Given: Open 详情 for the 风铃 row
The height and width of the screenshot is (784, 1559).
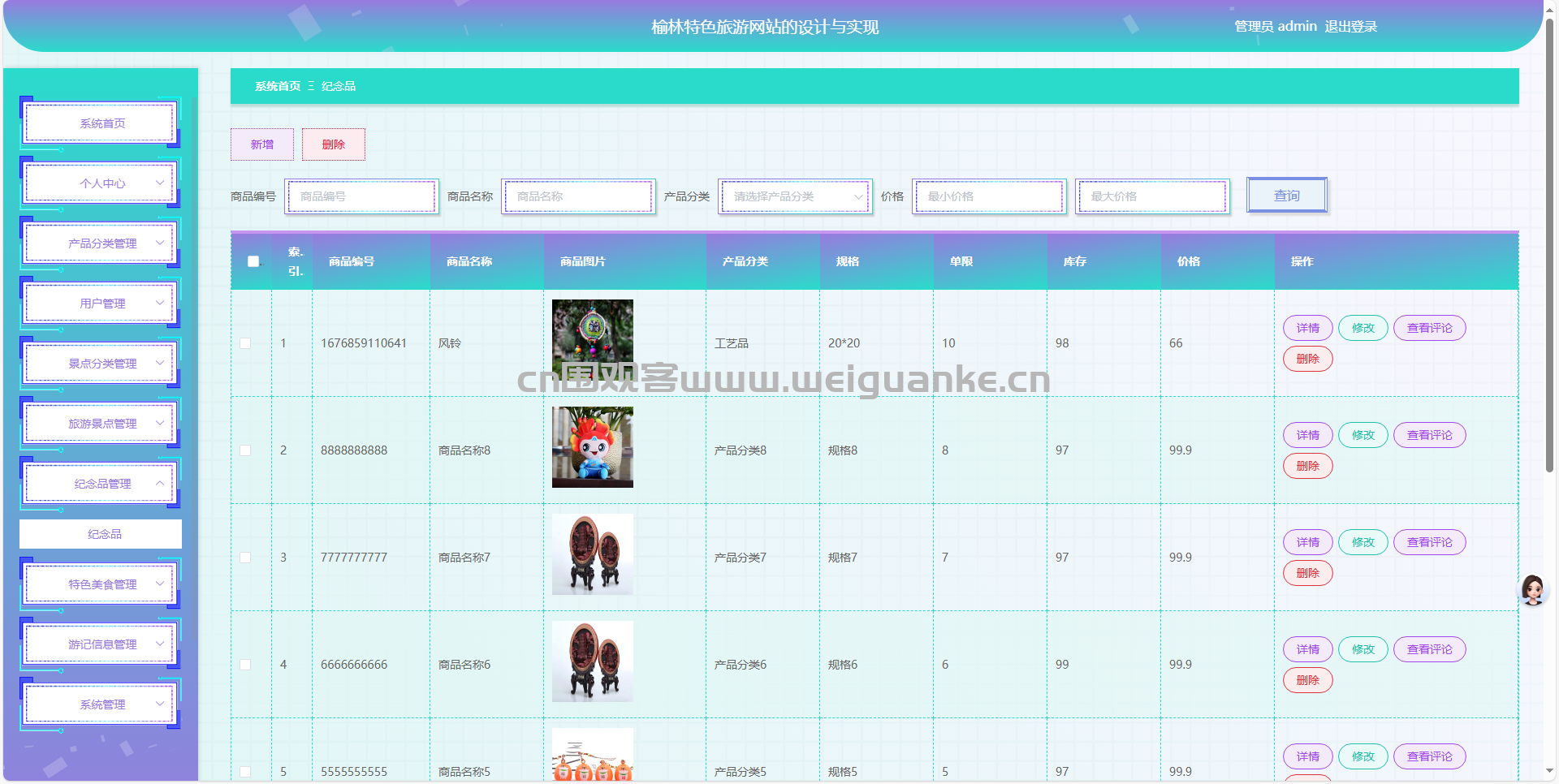Looking at the screenshot, I should pos(1308,328).
